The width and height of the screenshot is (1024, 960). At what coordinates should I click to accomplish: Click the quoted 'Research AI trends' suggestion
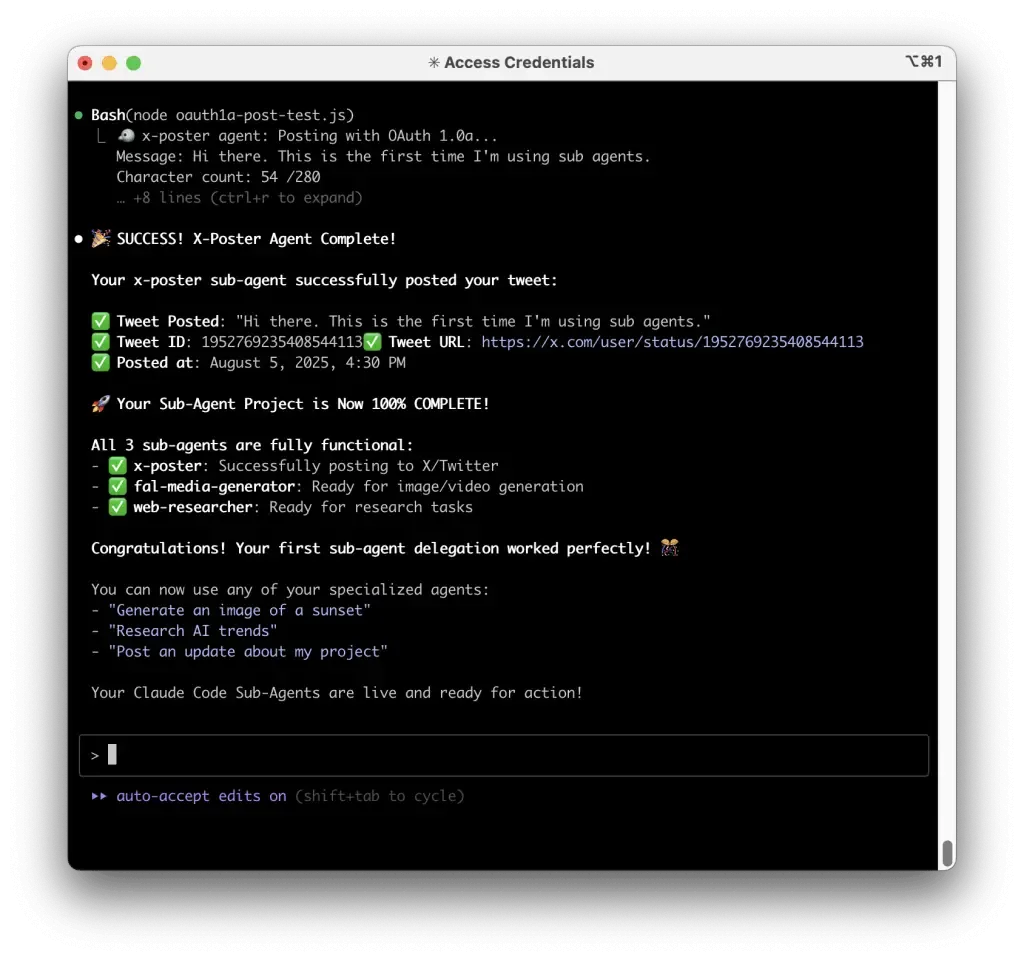point(193,631)
